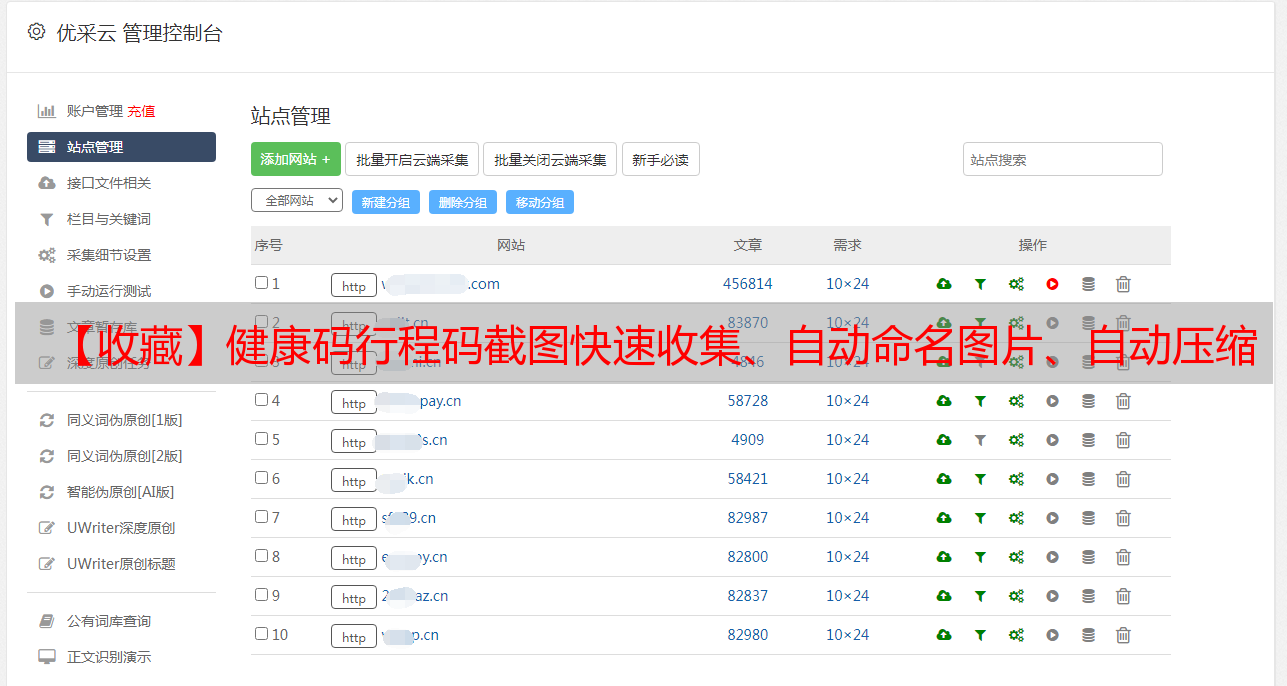Tick the checkbox for site 7

(x=261, y=517)
